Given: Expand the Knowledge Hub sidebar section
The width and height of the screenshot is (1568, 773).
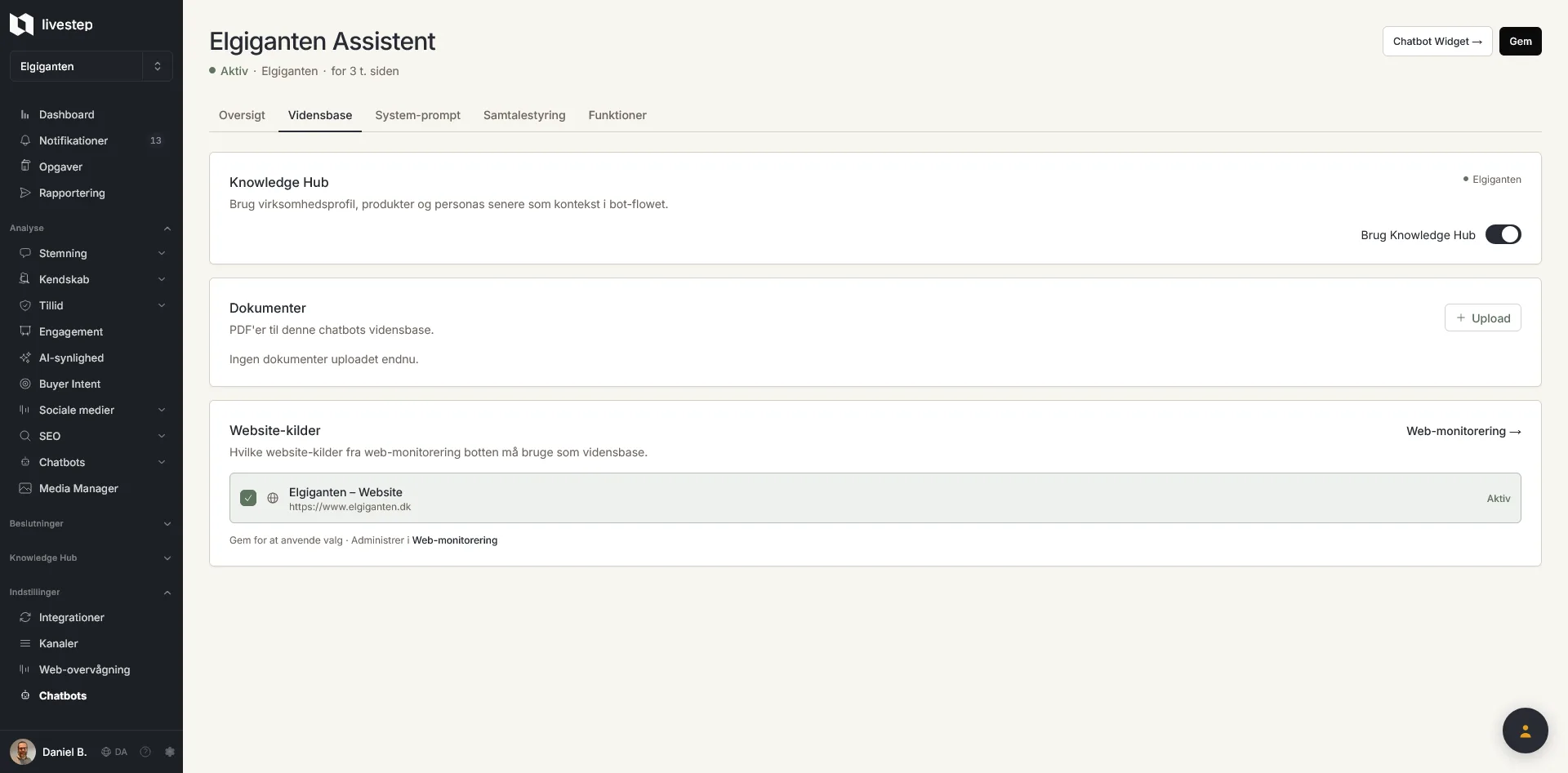Looking at the screenshot, I should [91, 558].
